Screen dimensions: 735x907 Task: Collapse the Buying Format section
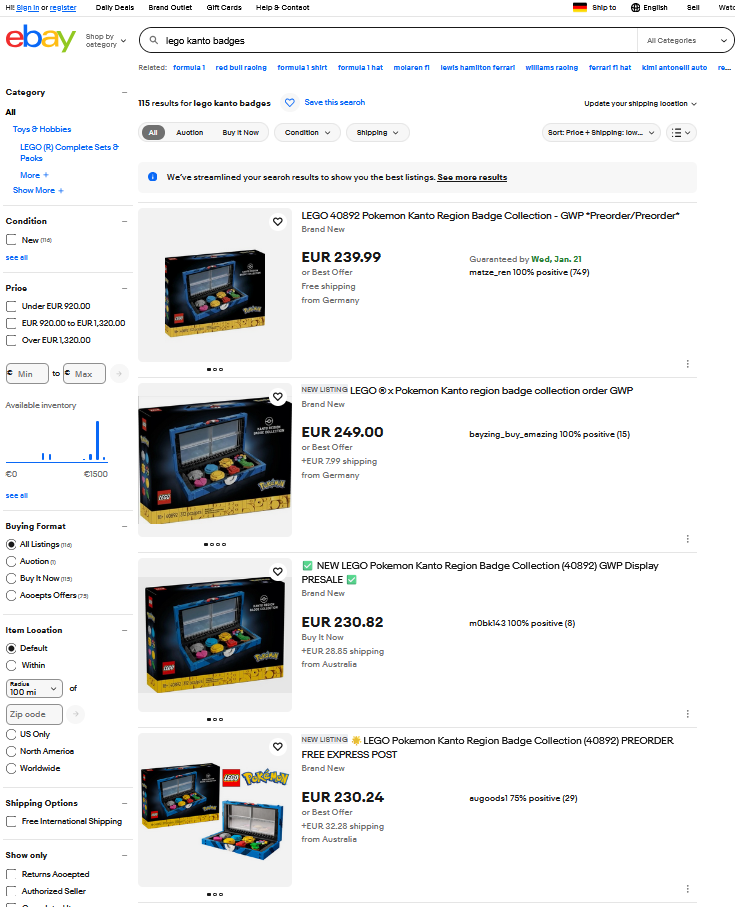click(x=124, y=526)
